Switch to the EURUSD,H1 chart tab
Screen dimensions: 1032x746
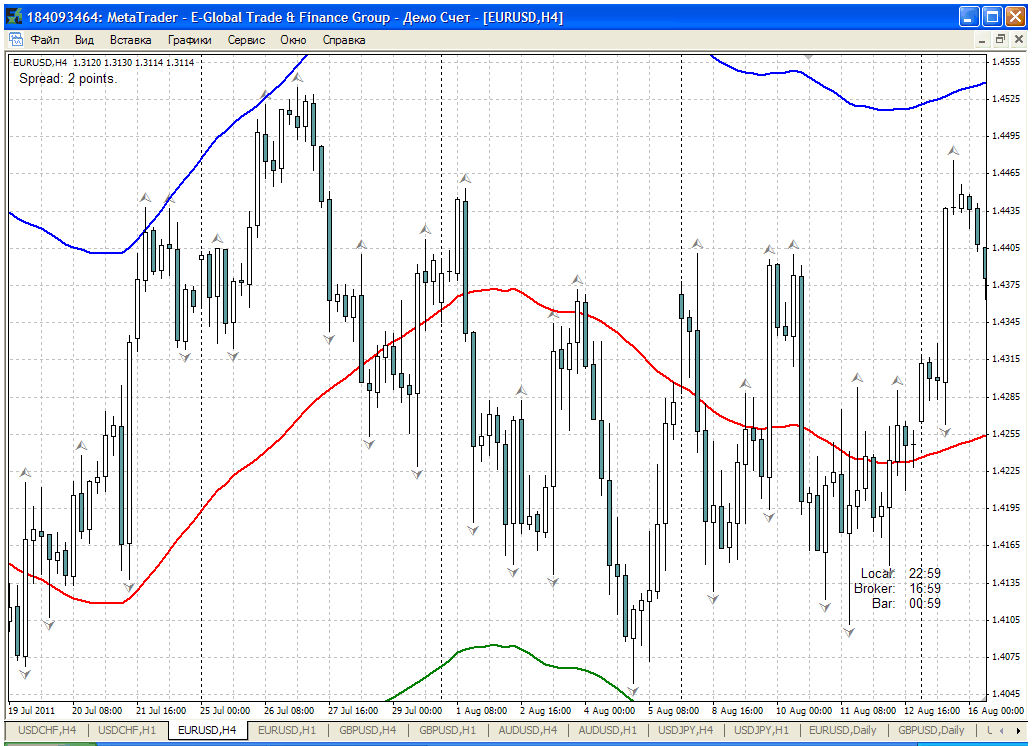coord(287,730)
